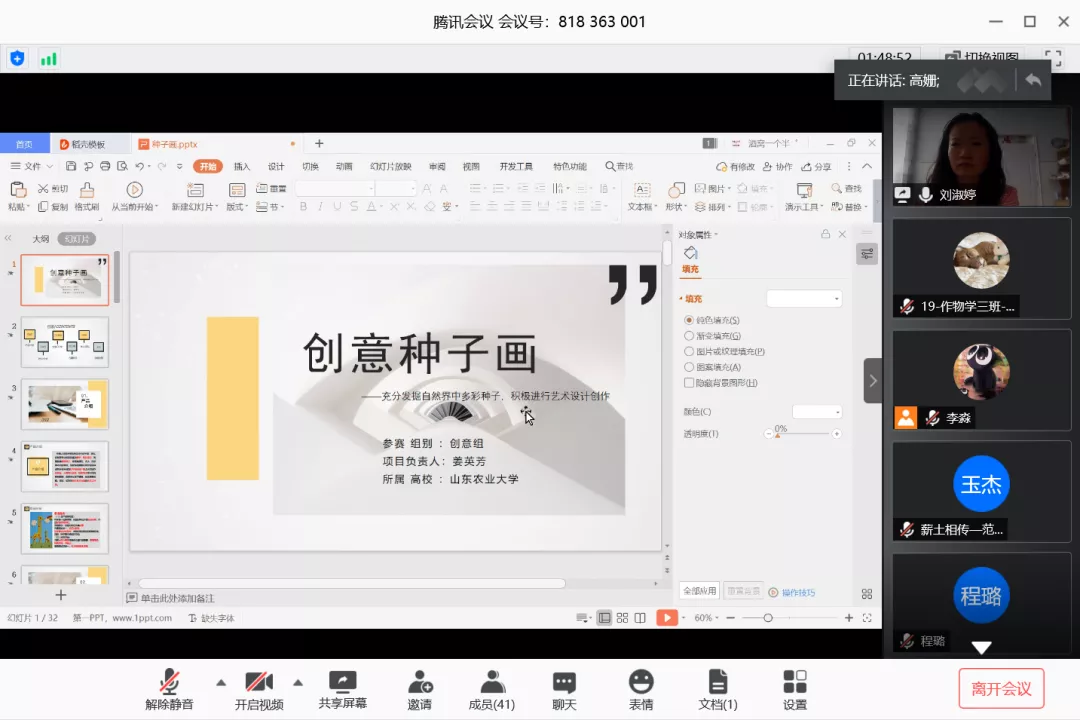Collapse the participant video sidebar

(873, 381)
